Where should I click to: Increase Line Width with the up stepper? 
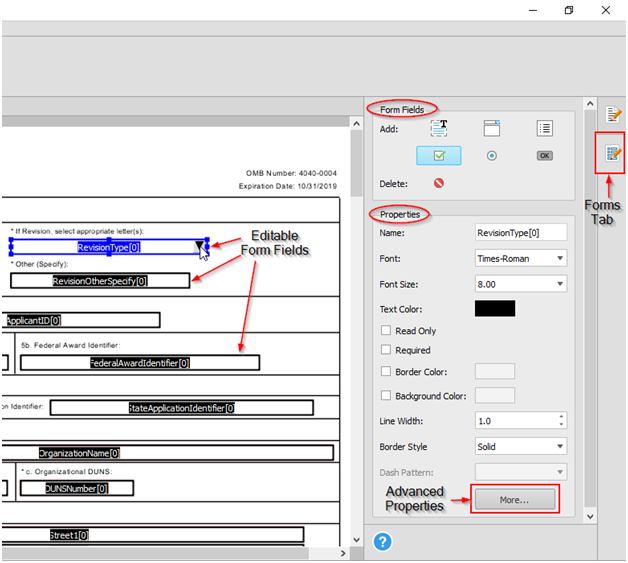click(x=562, y=417)
